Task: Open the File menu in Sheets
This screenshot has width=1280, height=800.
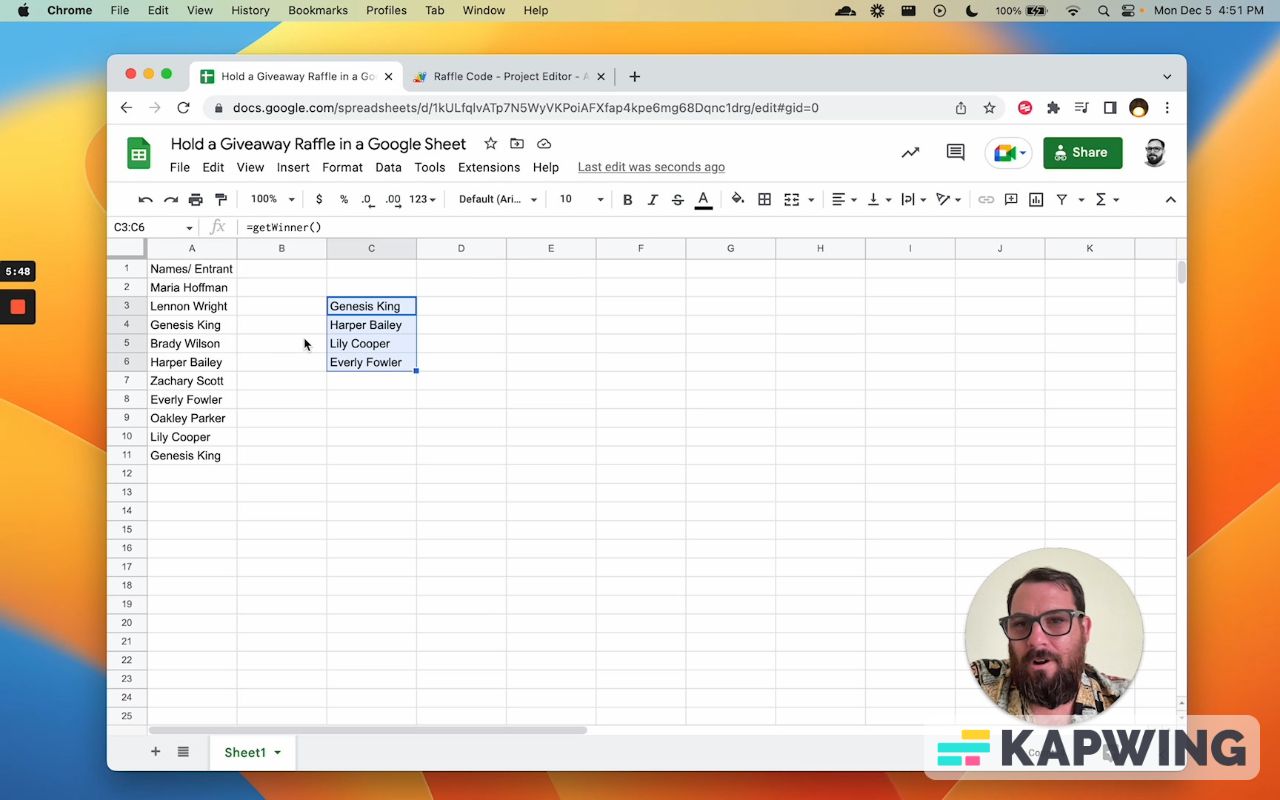Action: tap(180, 167)
